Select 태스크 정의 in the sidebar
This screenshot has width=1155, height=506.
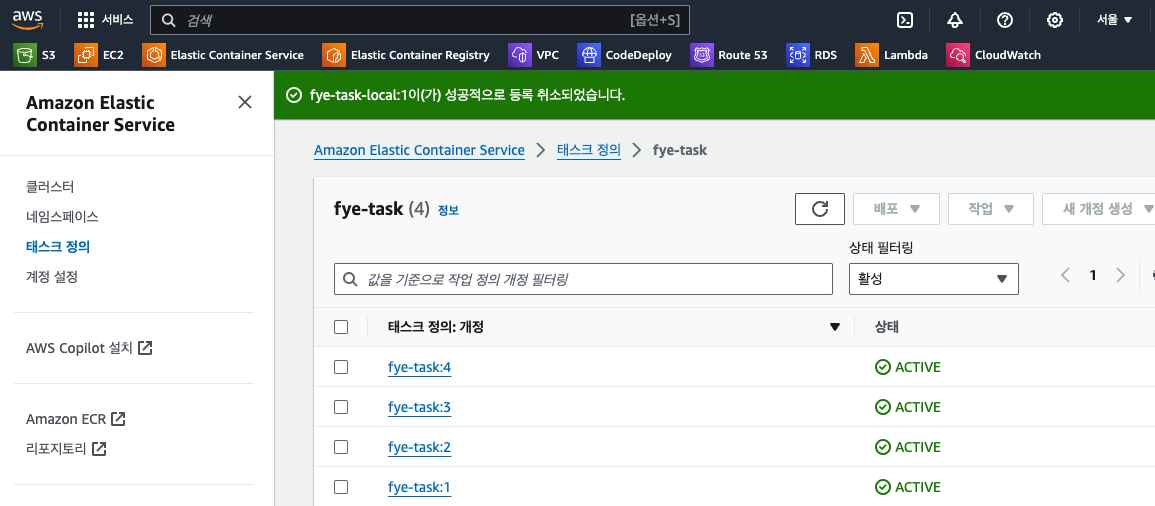[x=58, y=247]
